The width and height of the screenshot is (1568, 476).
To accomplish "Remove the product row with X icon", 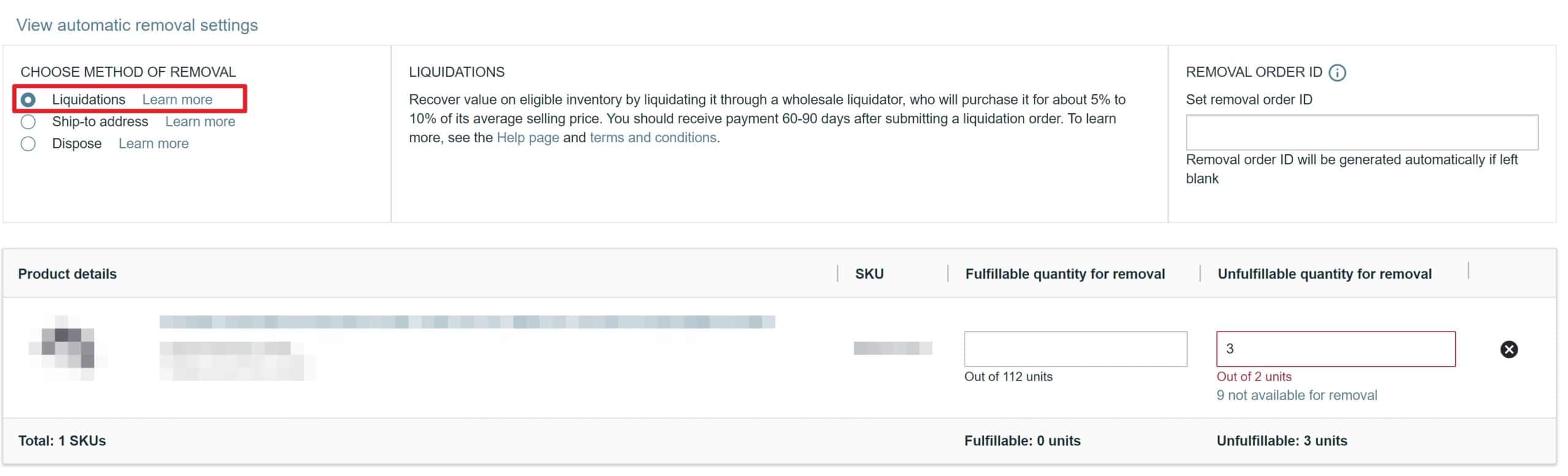I will tap(1509, 349).
